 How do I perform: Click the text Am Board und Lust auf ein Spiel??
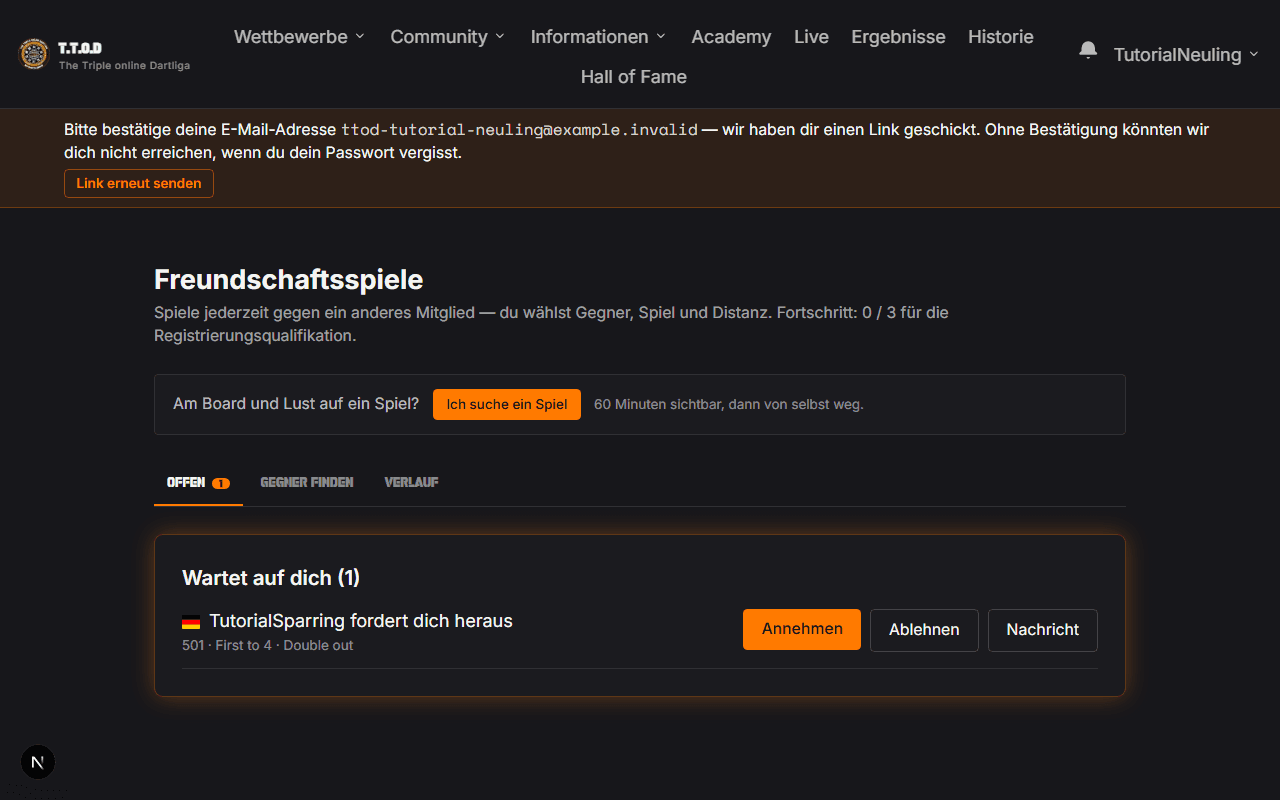click(296, 404)
